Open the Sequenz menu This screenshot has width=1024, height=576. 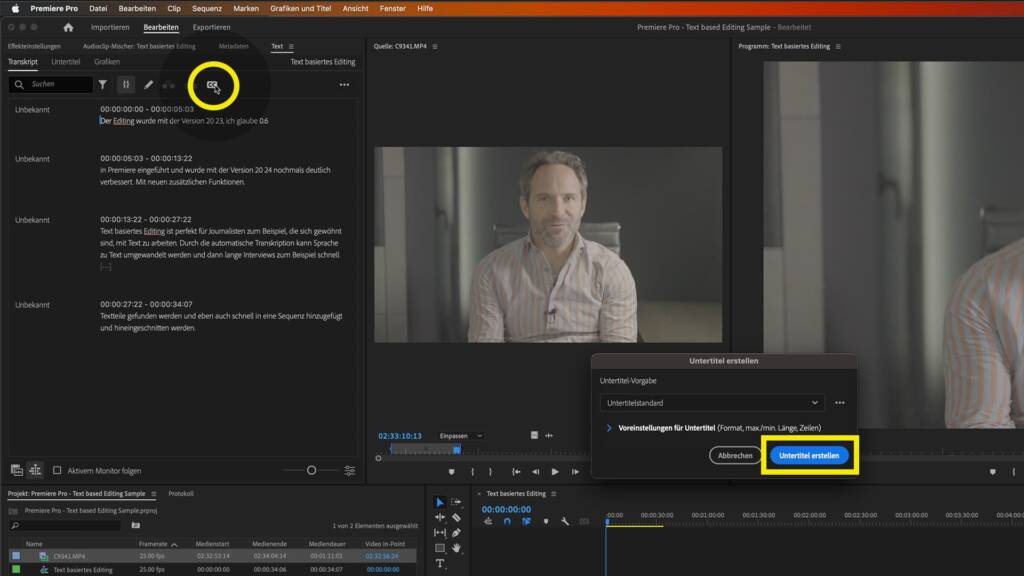[207, 8]
